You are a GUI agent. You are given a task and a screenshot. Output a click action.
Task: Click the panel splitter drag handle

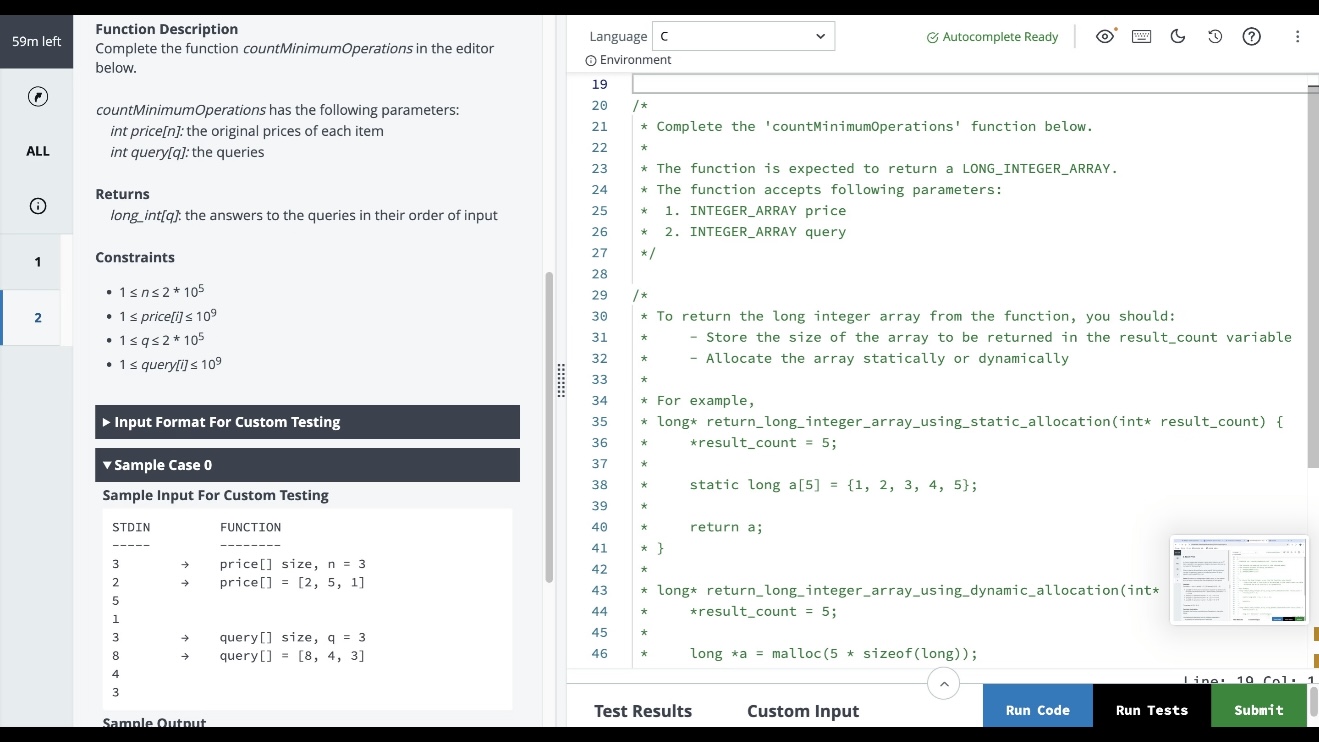561,380
